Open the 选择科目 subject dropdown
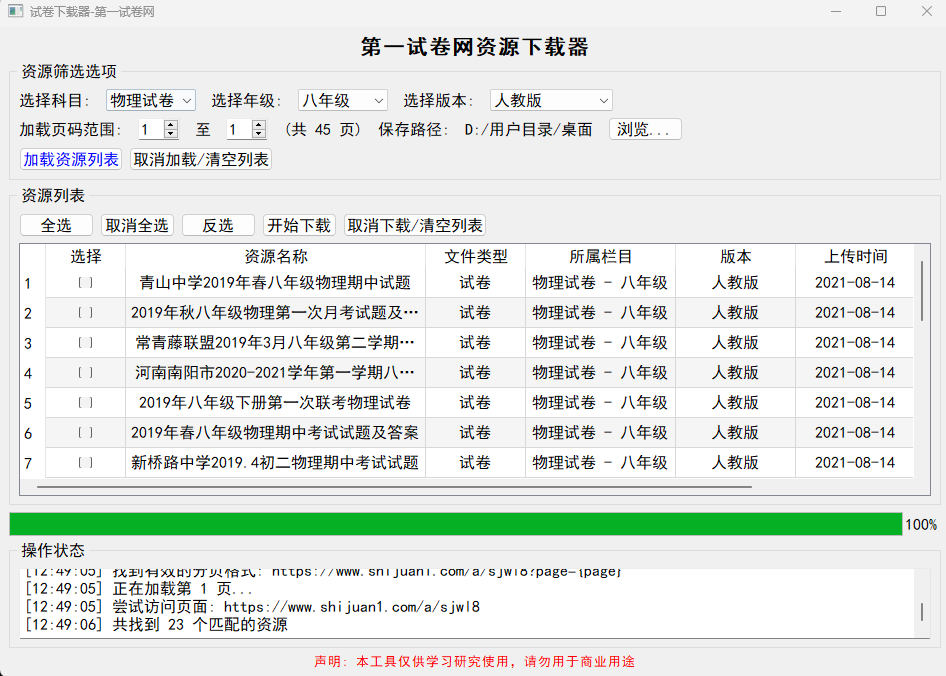Image resolution: width=946 pixels, height=676 pixels. click(151, 100)
